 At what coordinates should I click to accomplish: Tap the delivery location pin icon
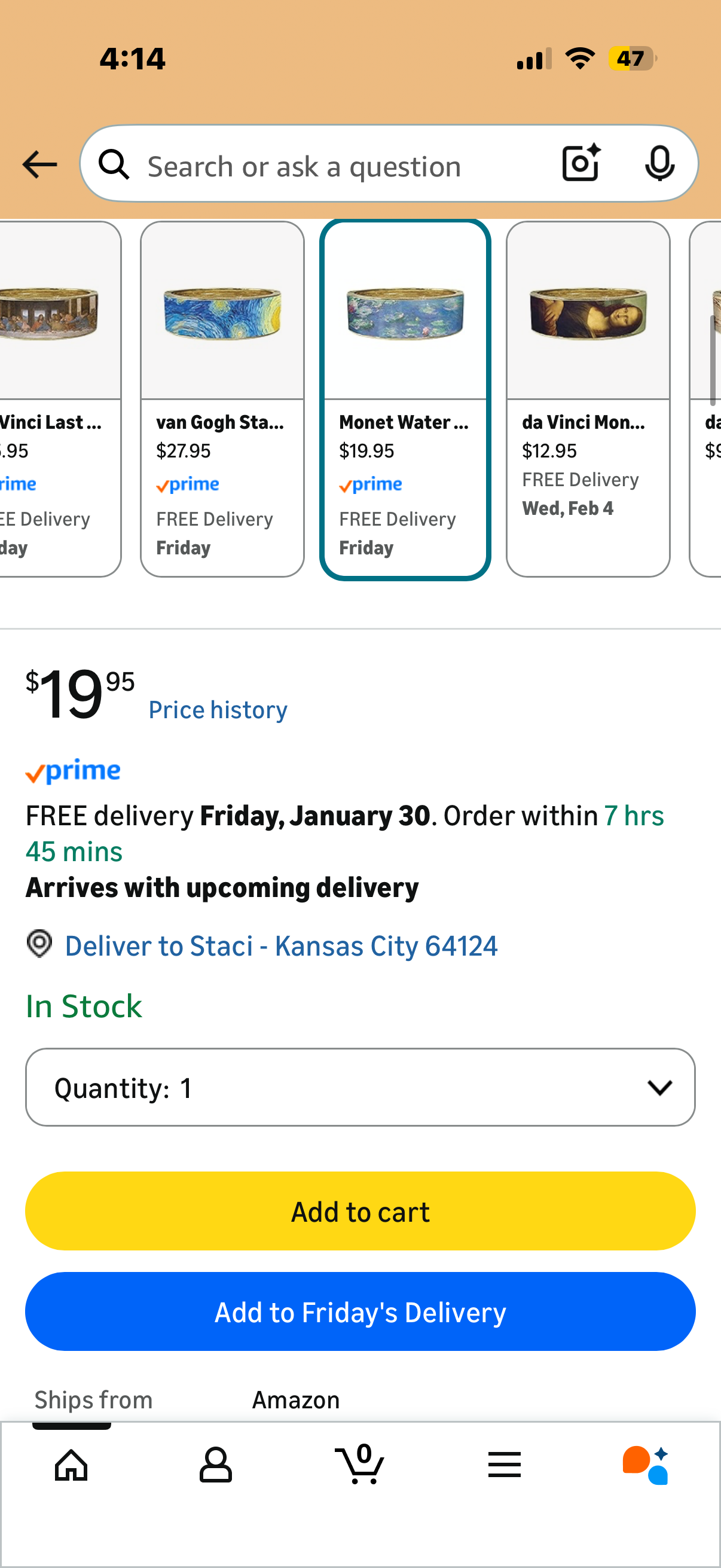pos(39,944)
